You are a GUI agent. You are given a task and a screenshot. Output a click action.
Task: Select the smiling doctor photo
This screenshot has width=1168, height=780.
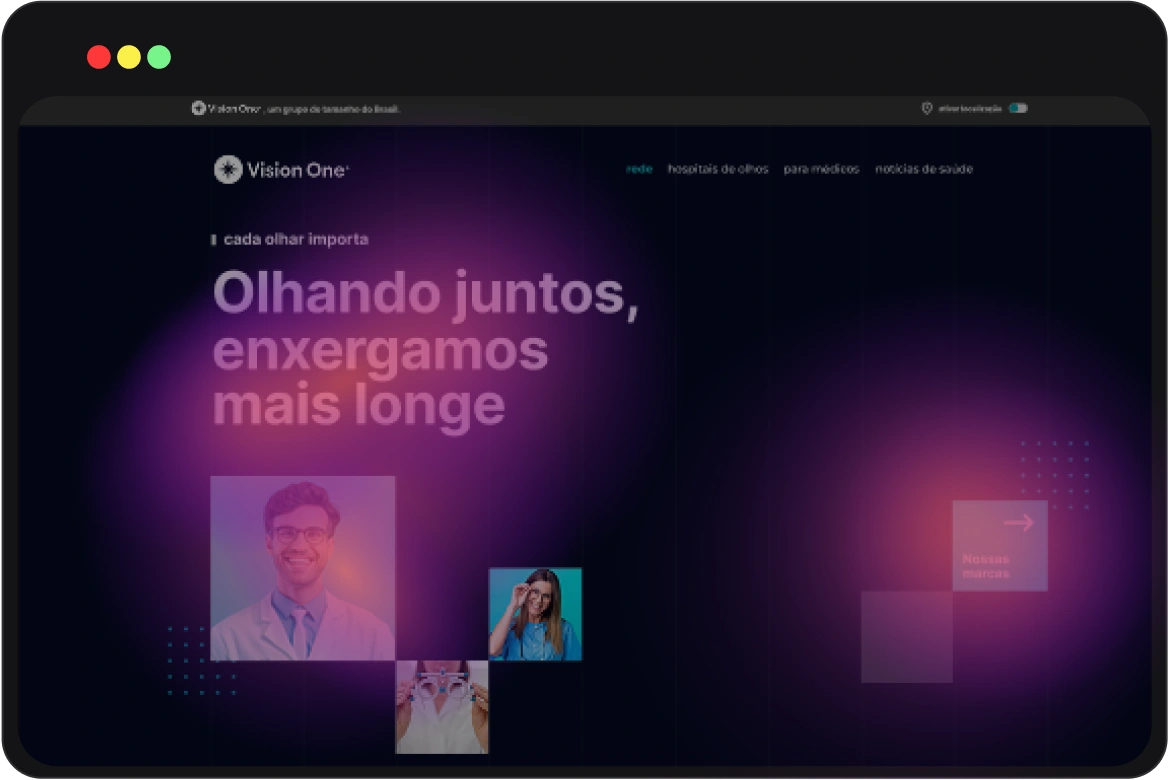point(302,568)
